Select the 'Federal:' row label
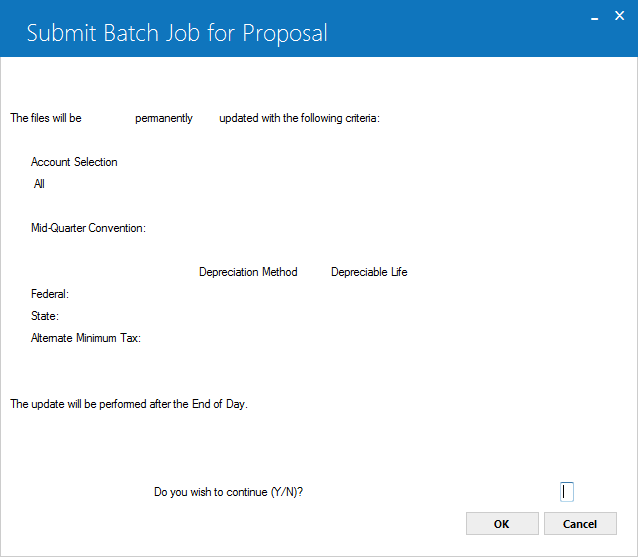638x557 pixels. coord(50,294)
